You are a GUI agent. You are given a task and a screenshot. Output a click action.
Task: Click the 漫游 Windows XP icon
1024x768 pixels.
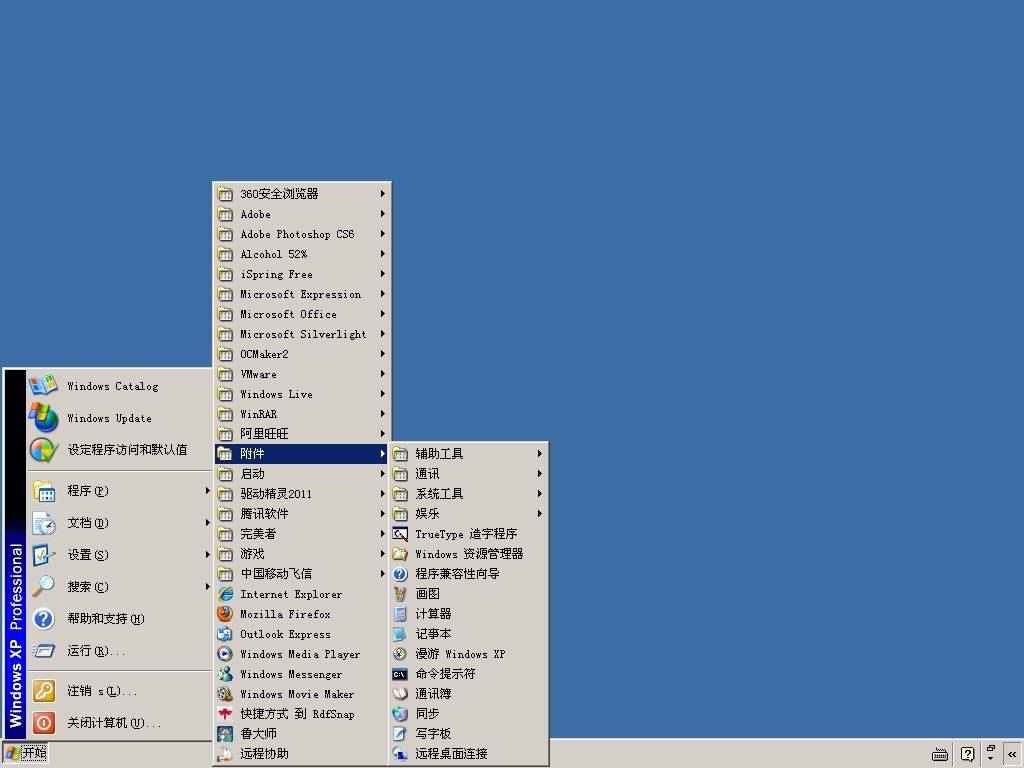(x=400, y=654)
